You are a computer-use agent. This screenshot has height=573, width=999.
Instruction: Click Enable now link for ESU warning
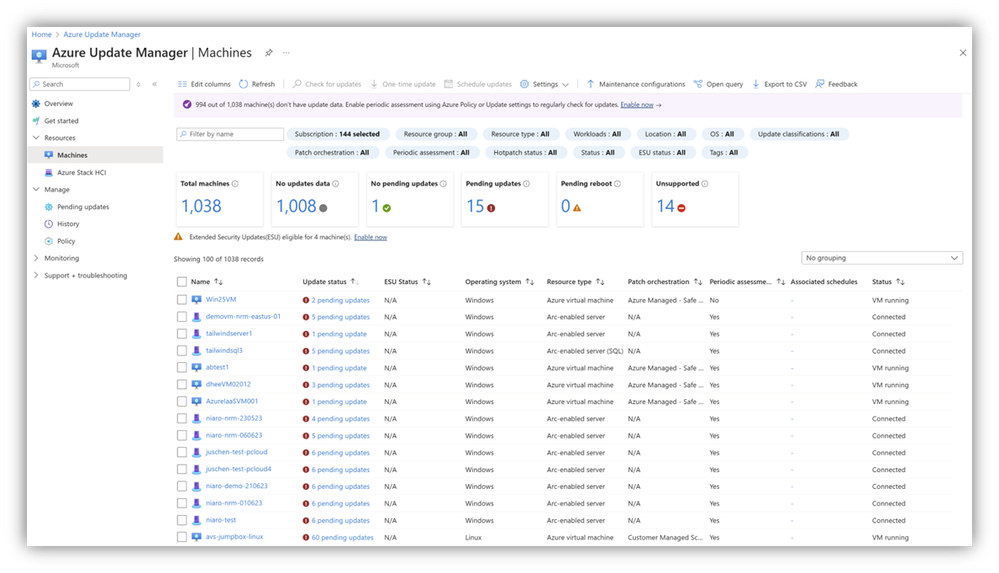tap(370, 237)
